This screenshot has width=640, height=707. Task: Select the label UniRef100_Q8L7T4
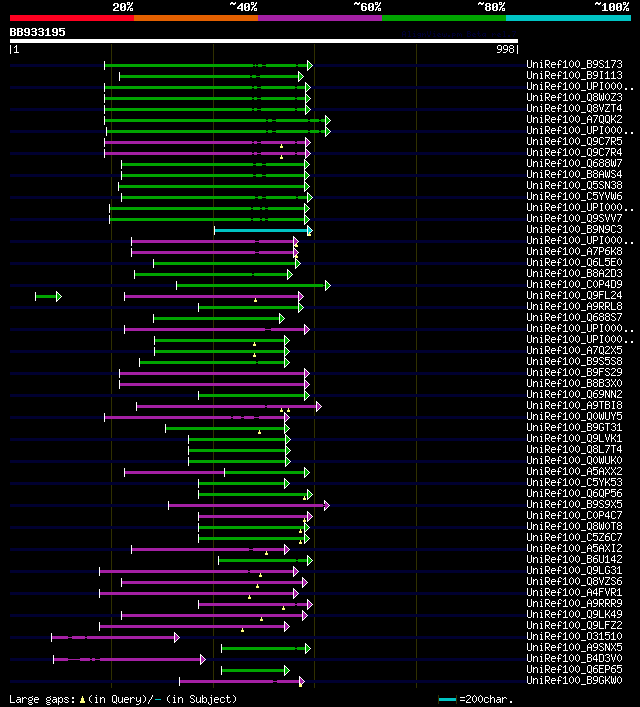point(574,449)
